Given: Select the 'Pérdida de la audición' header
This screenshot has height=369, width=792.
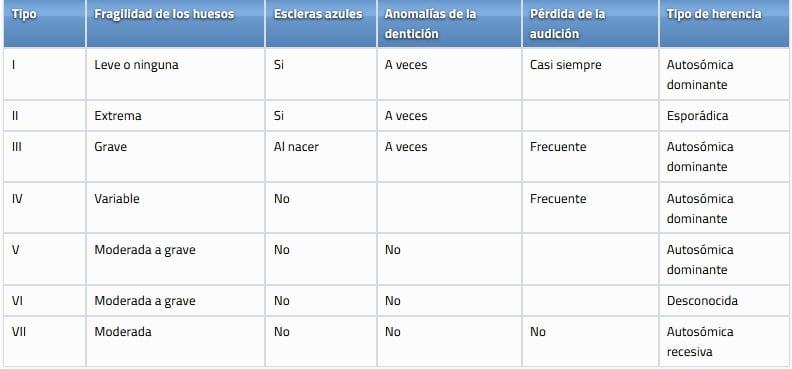Looking at the screenshot, I should click(x=567, y=24).
